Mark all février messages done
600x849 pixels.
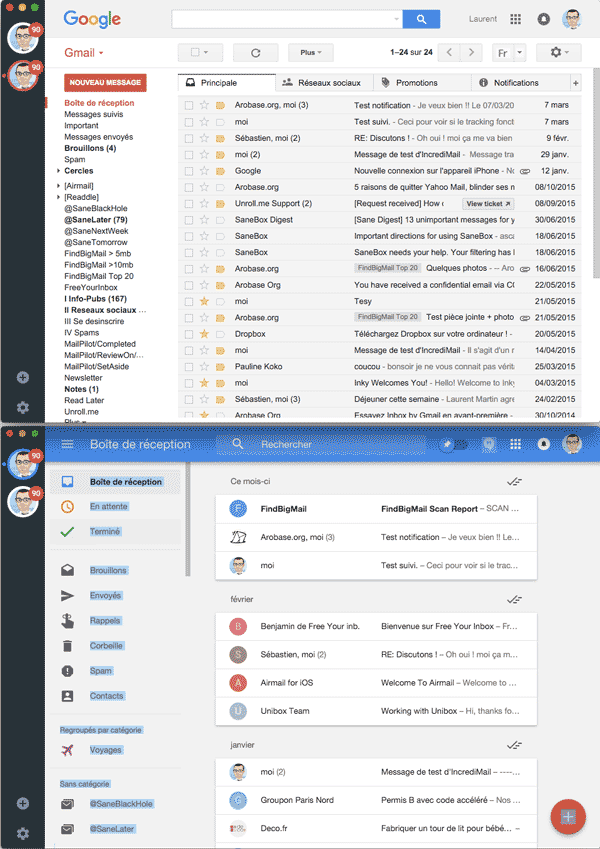514,599
